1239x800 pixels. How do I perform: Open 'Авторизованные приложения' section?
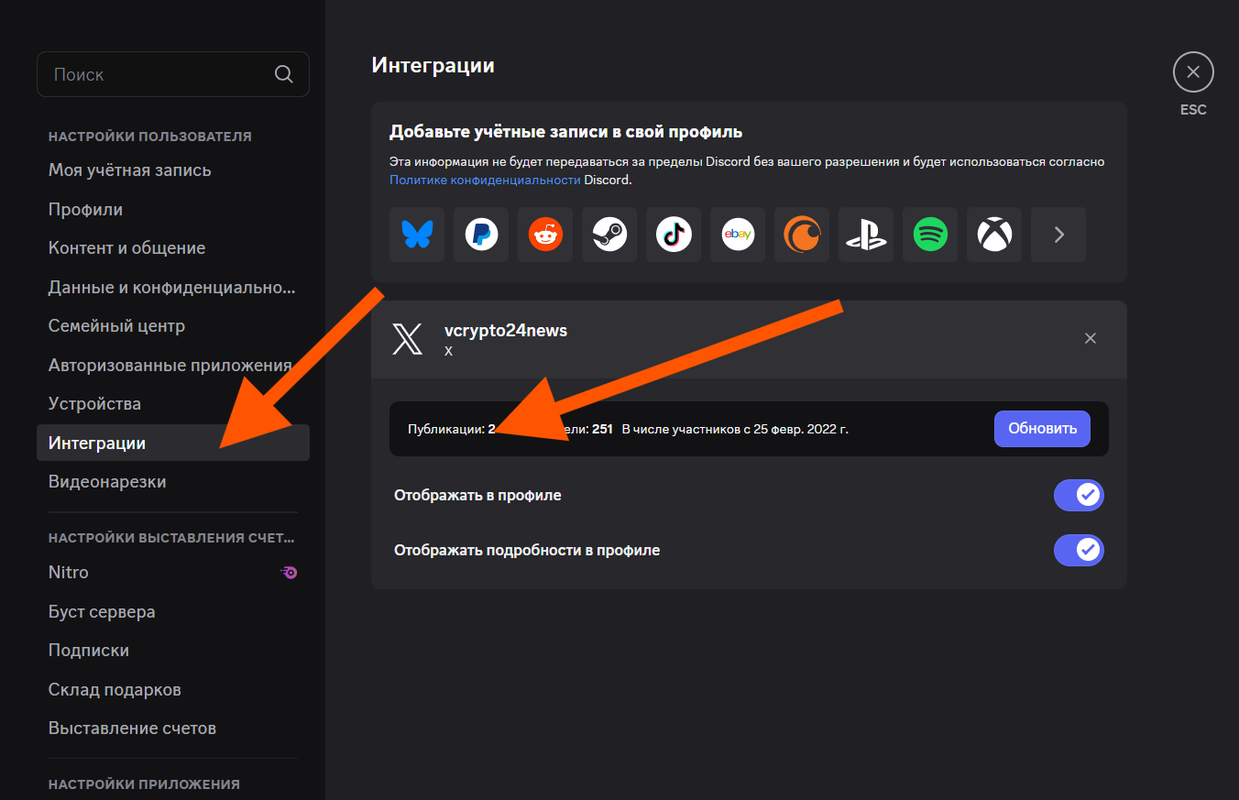(x=173, y=365)
